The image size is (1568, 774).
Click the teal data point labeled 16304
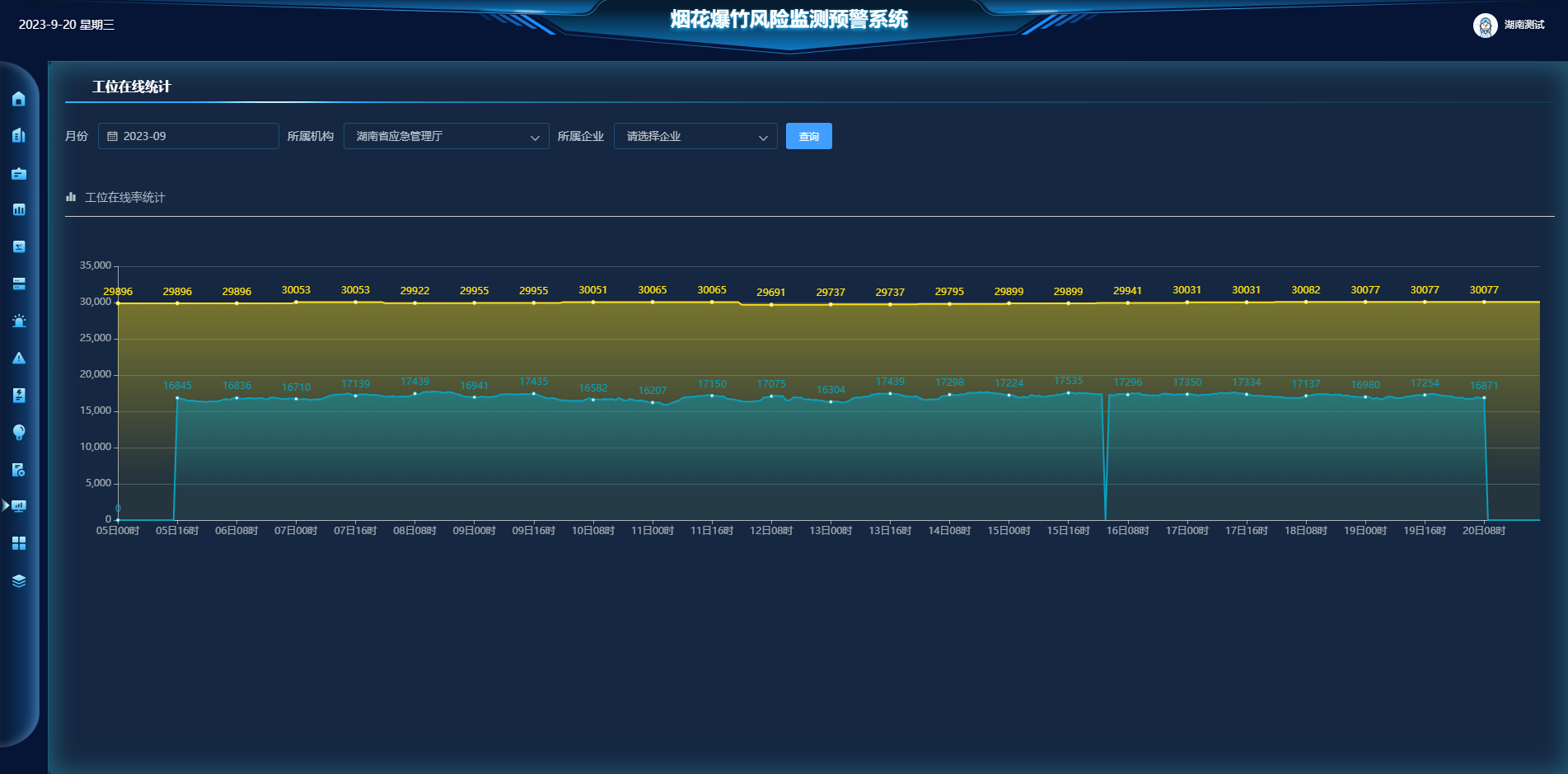point(831,401)
